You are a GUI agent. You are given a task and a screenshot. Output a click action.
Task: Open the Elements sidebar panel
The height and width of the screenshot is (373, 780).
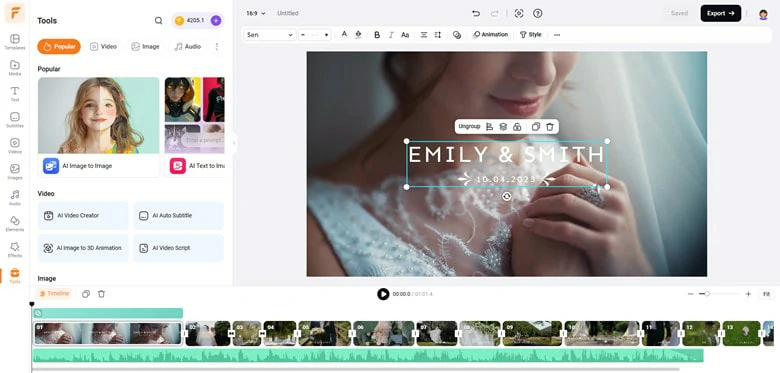click(15, 223)
